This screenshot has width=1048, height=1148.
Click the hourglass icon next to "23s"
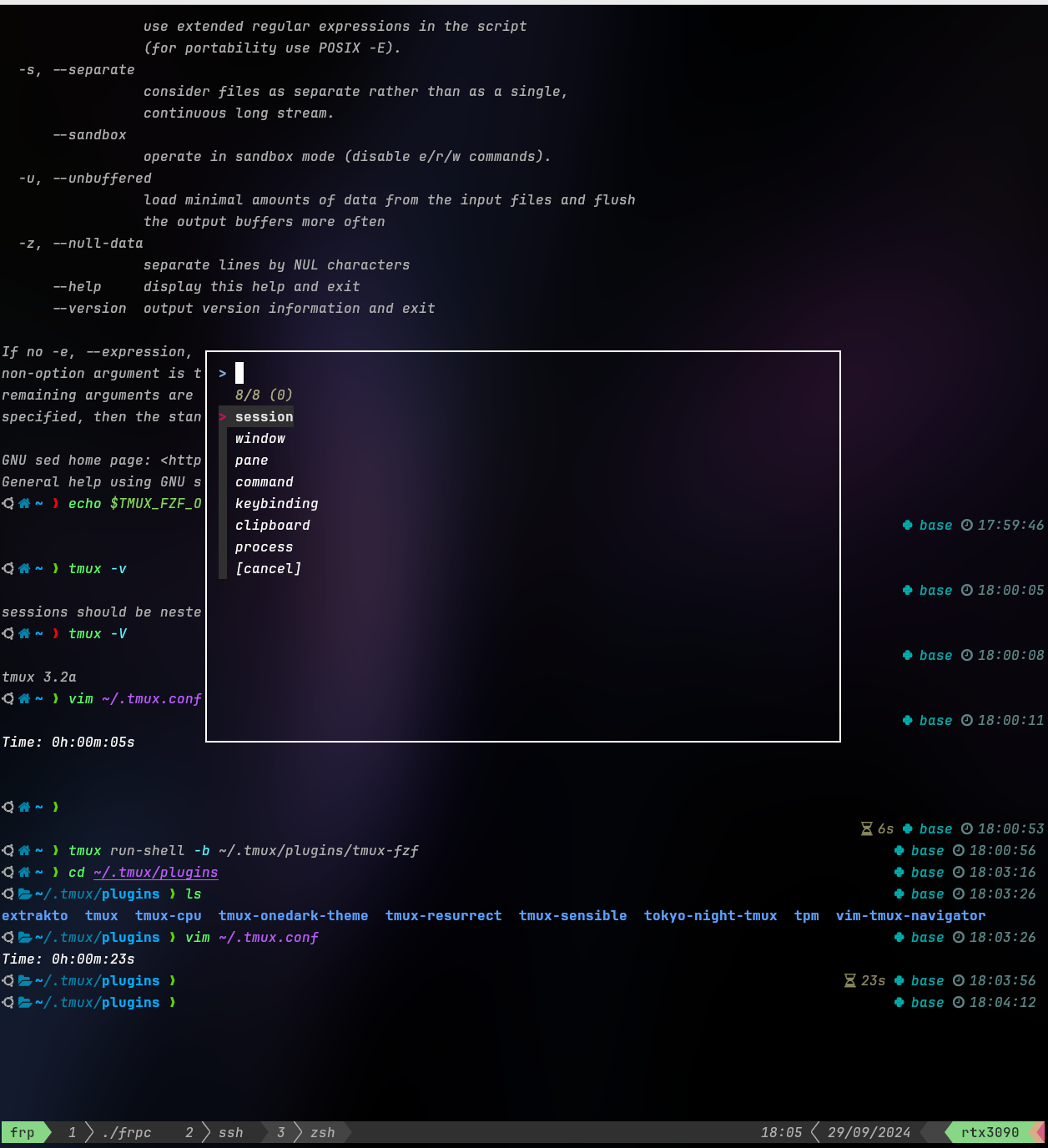[x=849, y=980]
